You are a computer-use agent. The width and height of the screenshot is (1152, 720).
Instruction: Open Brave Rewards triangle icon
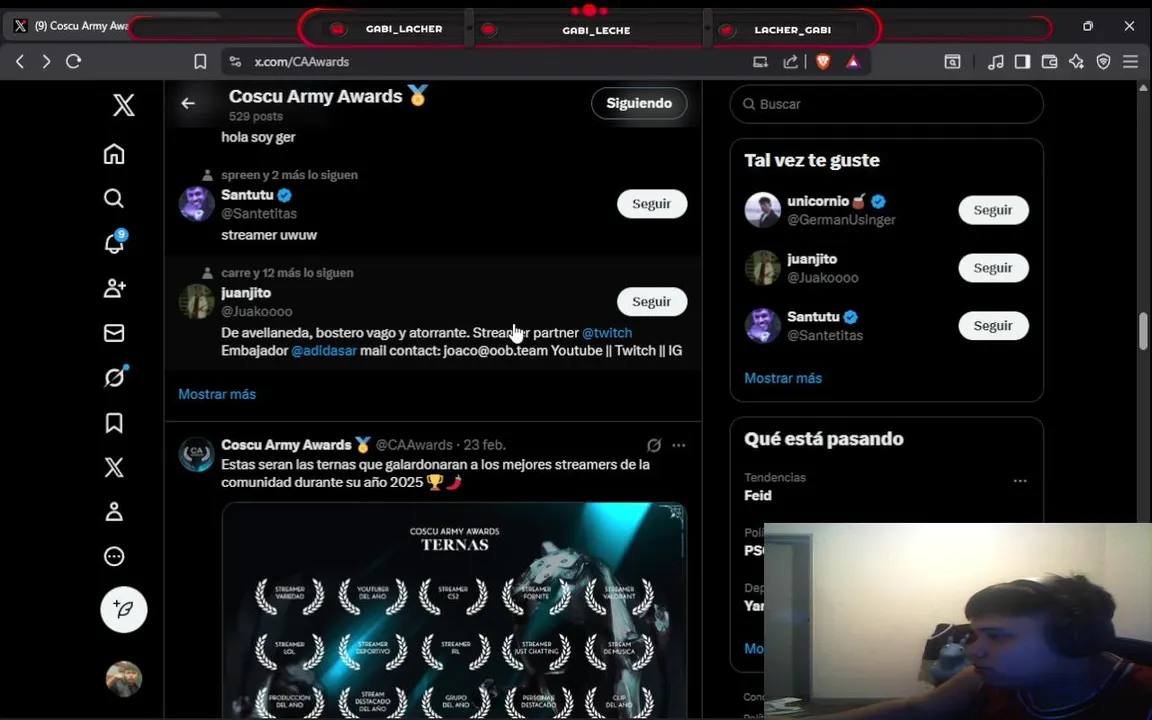click(x=853, y=62)
